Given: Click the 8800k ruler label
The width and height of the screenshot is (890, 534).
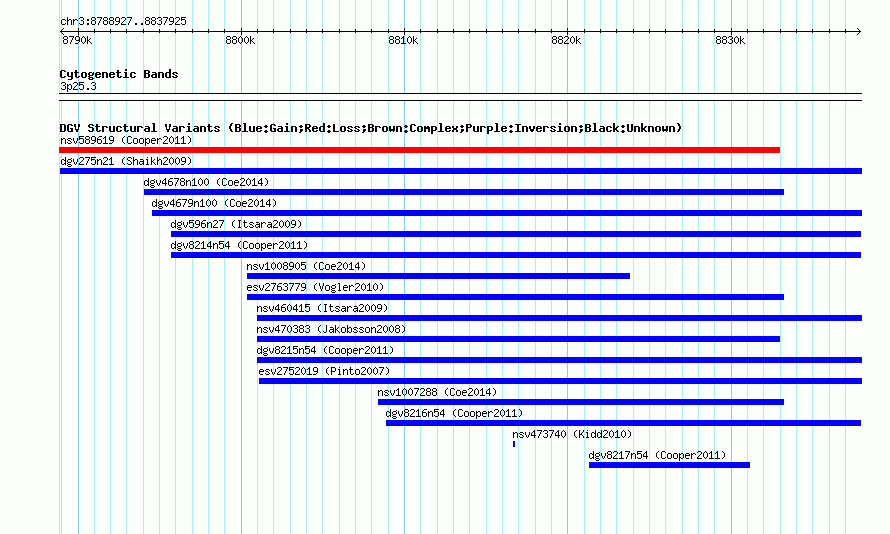Looking at the screenshot, I should point(240,40).
